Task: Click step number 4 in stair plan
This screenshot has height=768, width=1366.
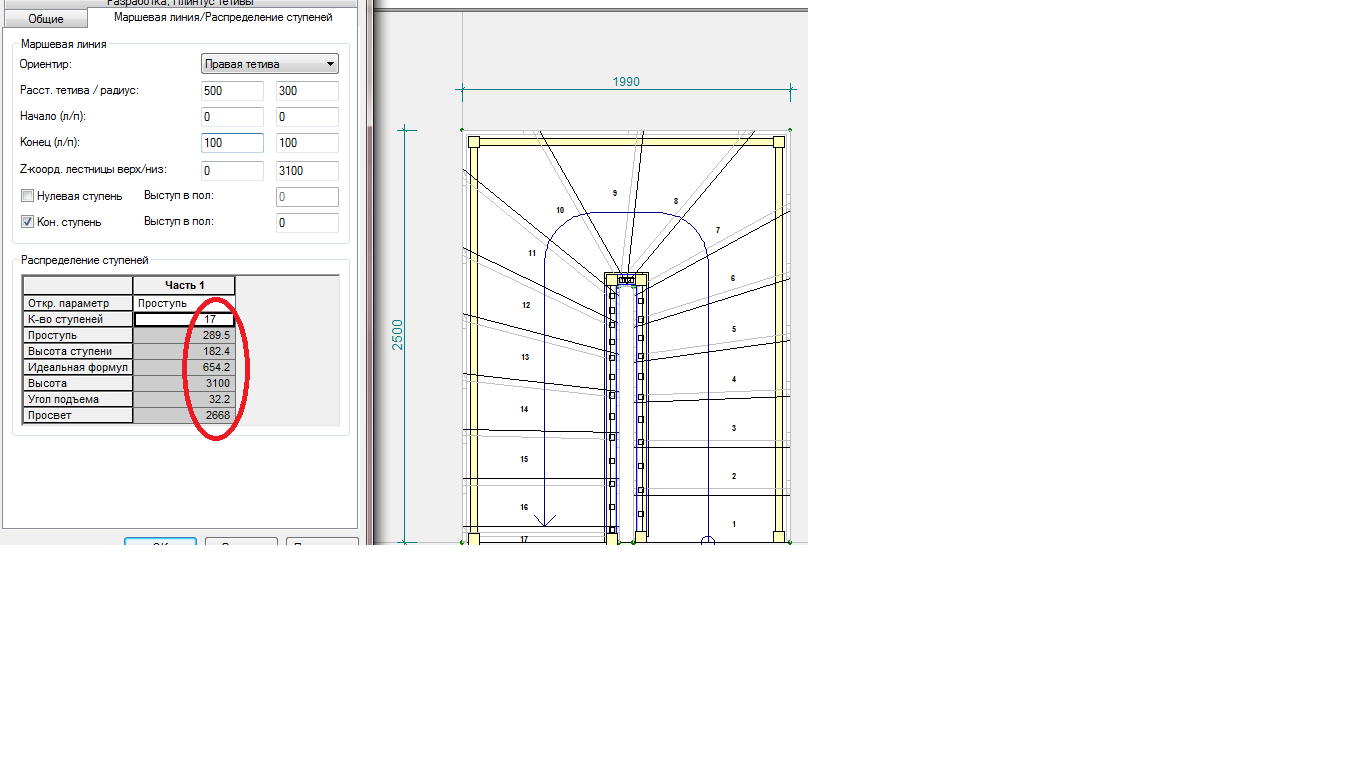Action: pyautogui.click(x=734, y=379)
